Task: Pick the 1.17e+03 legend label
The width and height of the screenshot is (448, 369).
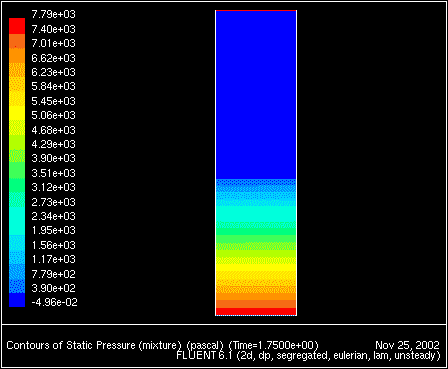Action: (53, 259)
